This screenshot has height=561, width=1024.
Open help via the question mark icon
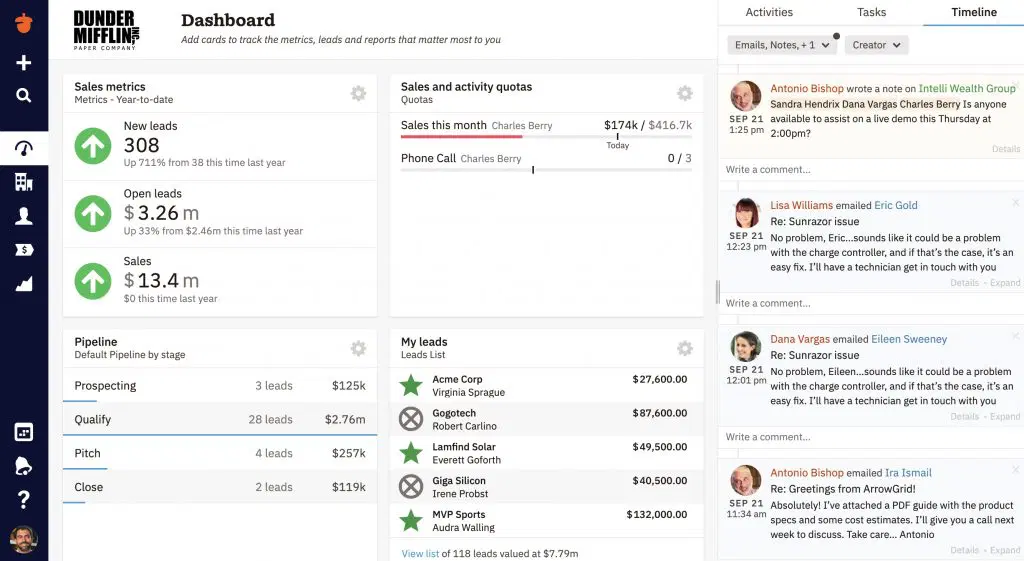pos(24,500)
